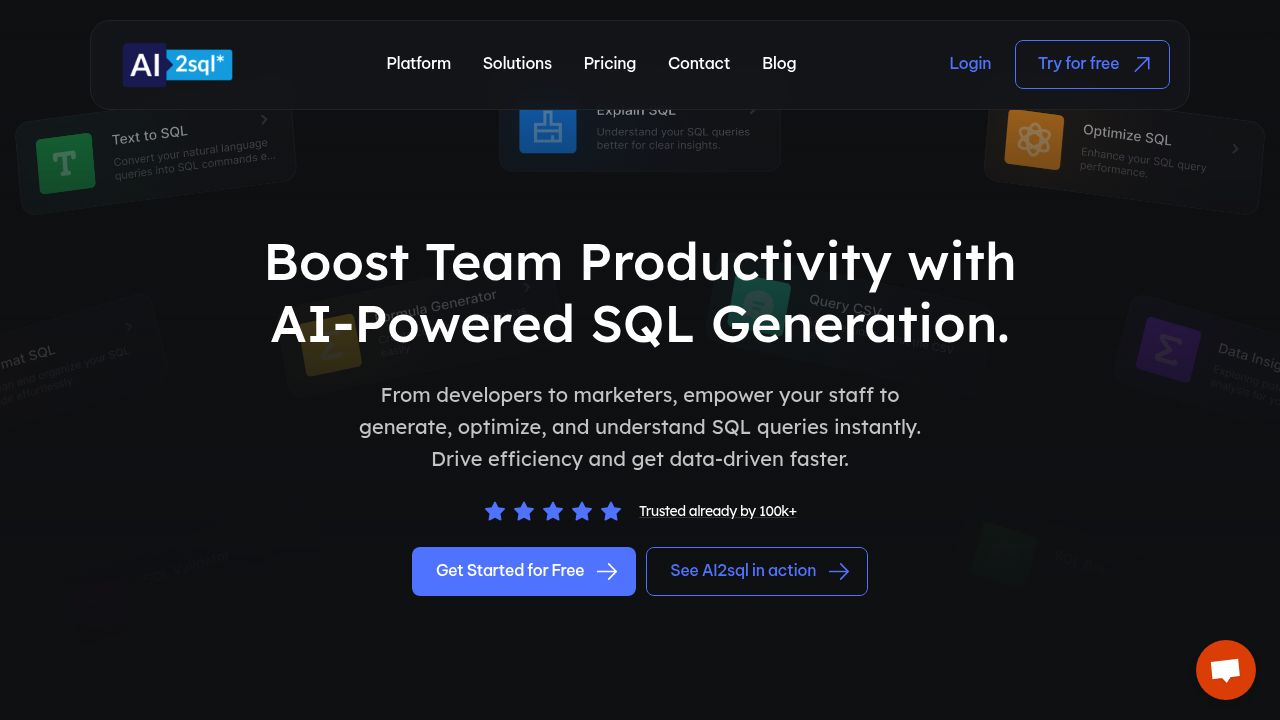Click arrow icon in See AI2sql in action

point(839,571)
